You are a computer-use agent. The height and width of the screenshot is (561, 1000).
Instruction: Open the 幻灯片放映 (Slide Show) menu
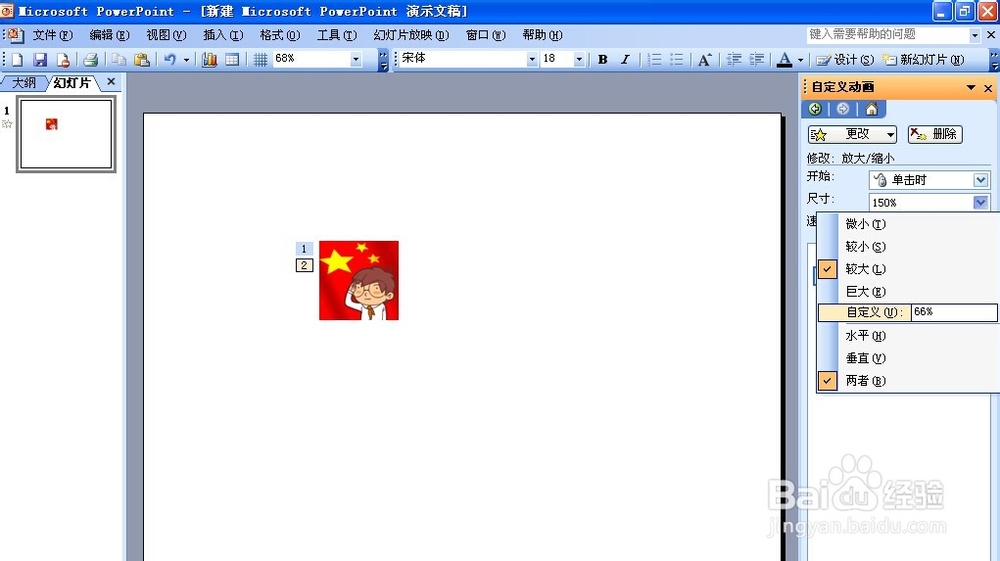[411, 35]
